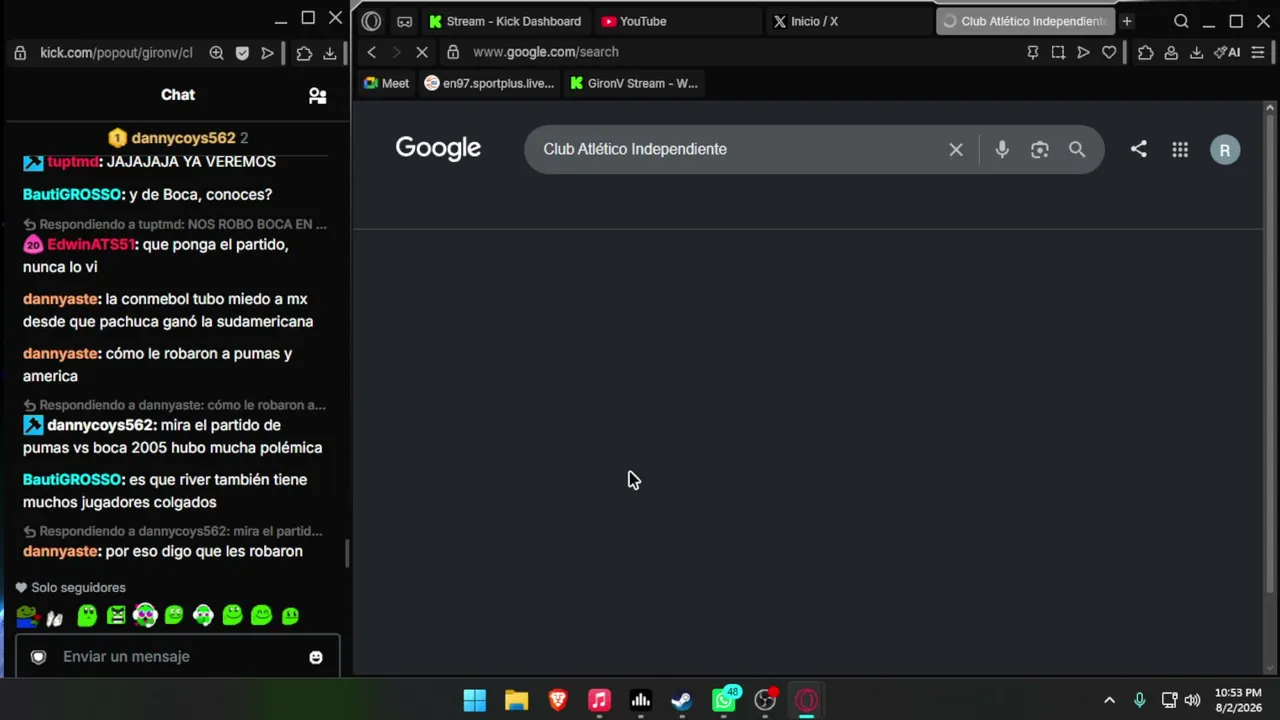Open volume control in system tray
Image resolution: width=1280 pixels, height=720 pixels.
pos(1192,700)
